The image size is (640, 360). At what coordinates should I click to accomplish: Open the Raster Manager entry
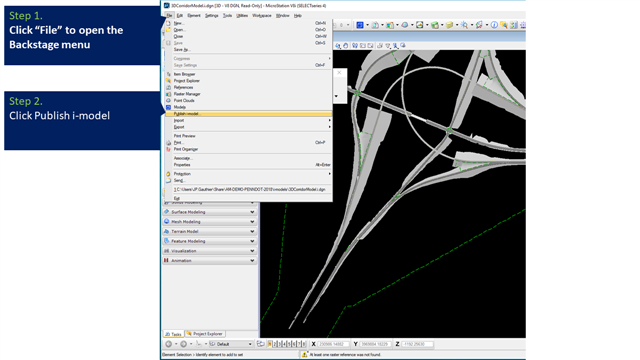[x=187, y=94]
